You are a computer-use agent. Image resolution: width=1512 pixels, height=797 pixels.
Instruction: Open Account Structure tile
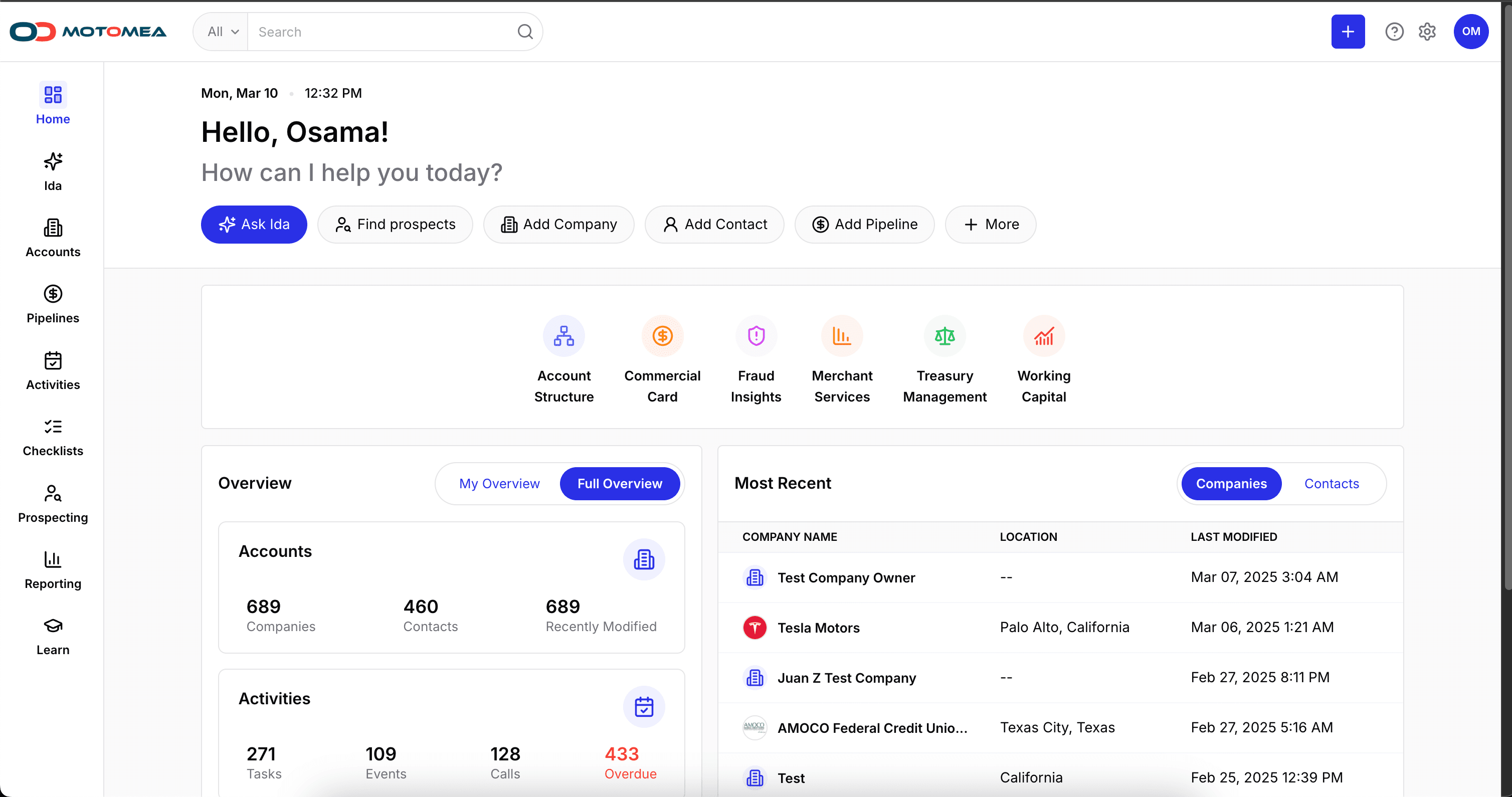(x=563, y=359)
